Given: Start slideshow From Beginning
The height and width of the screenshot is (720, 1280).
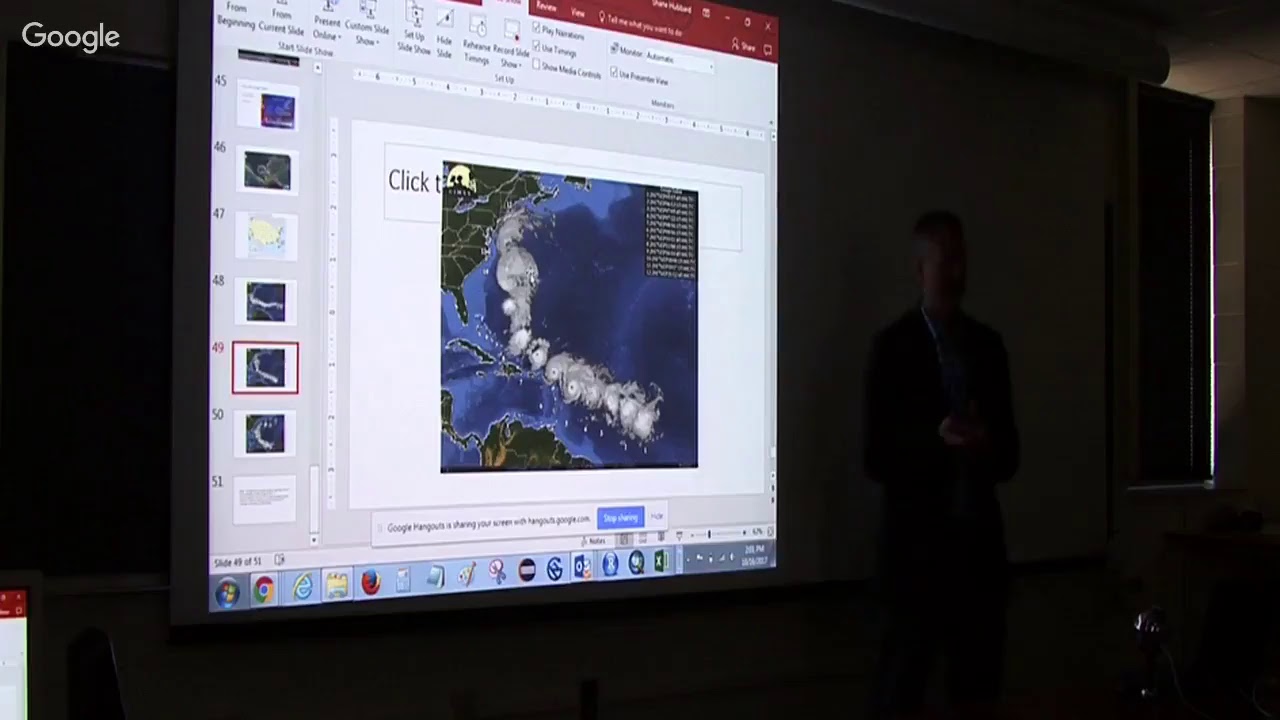Looking at the screenshot, I should point(236,16).
